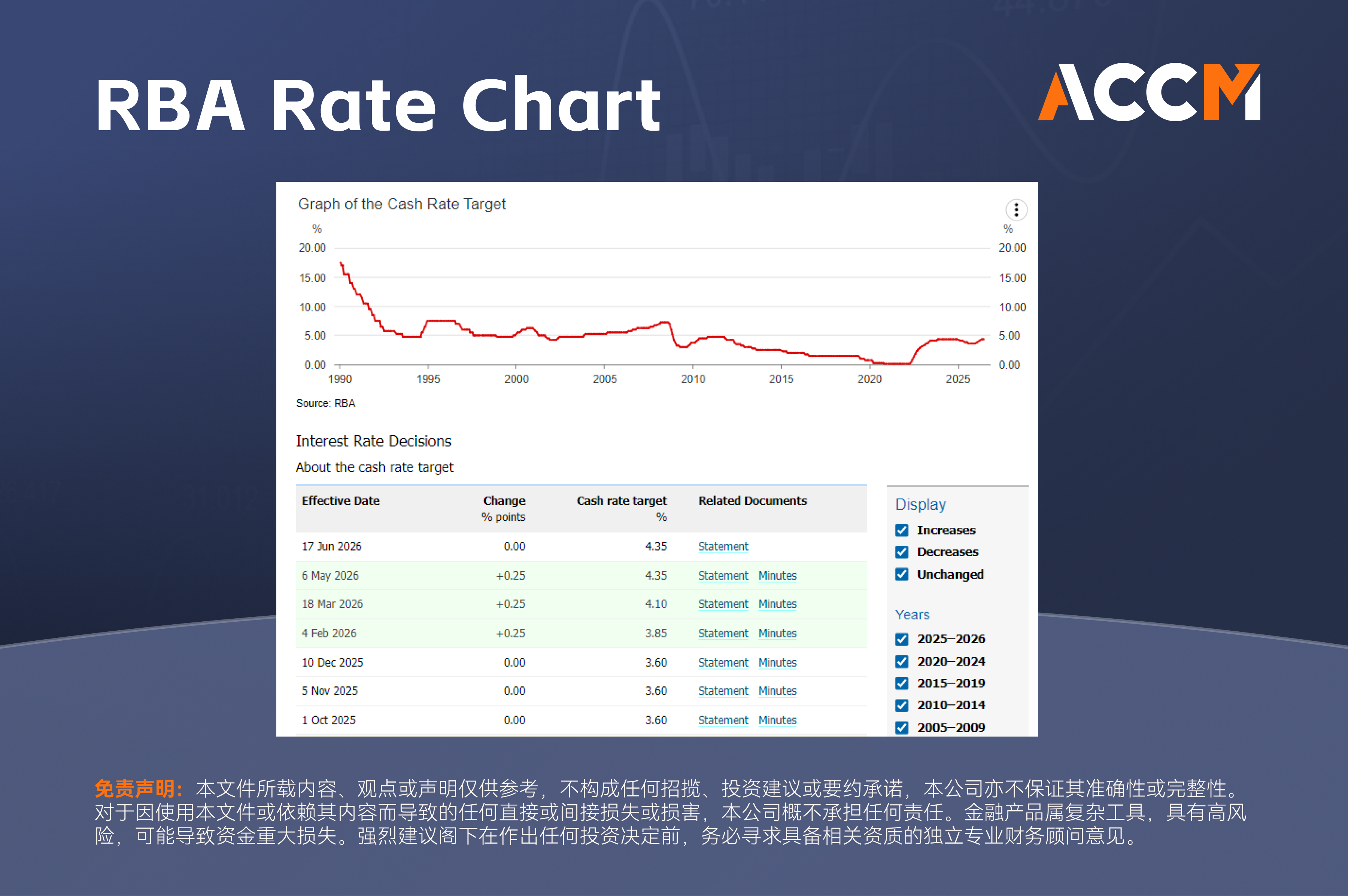Viewport: 1348px width, 896px height.
Task: Click the red cash rate line near 2008 peak
Action: pos(665,322)
